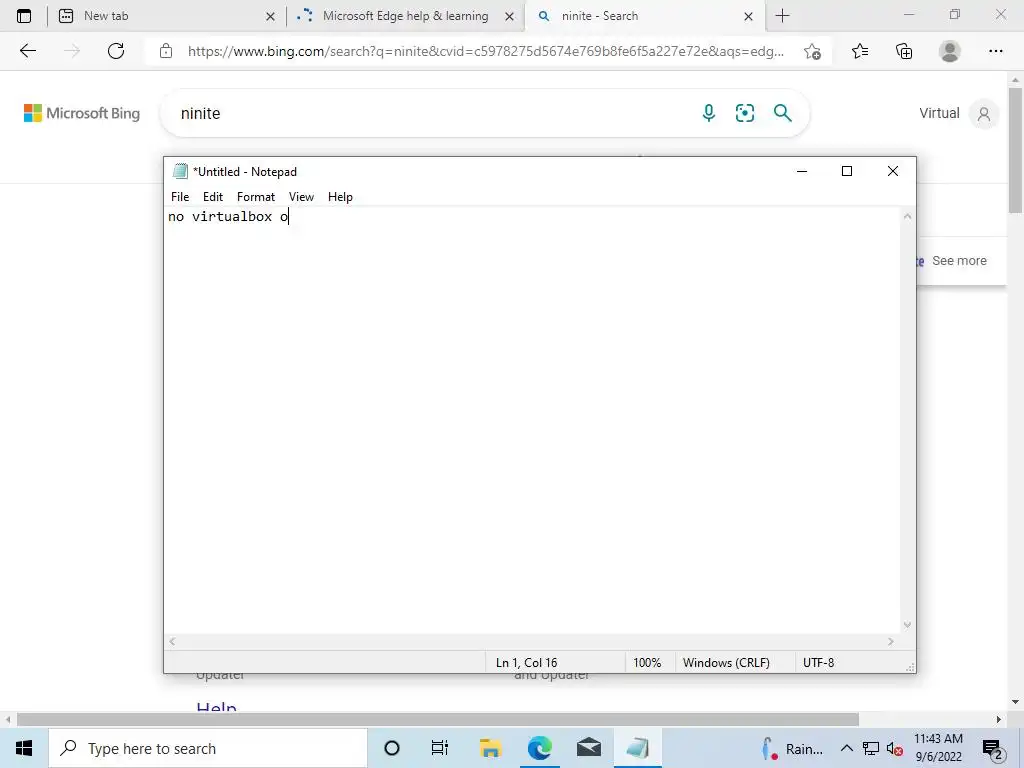Screen dimensions: 1024x768
Task: Minimize the Notepad window
Action: 802,171
